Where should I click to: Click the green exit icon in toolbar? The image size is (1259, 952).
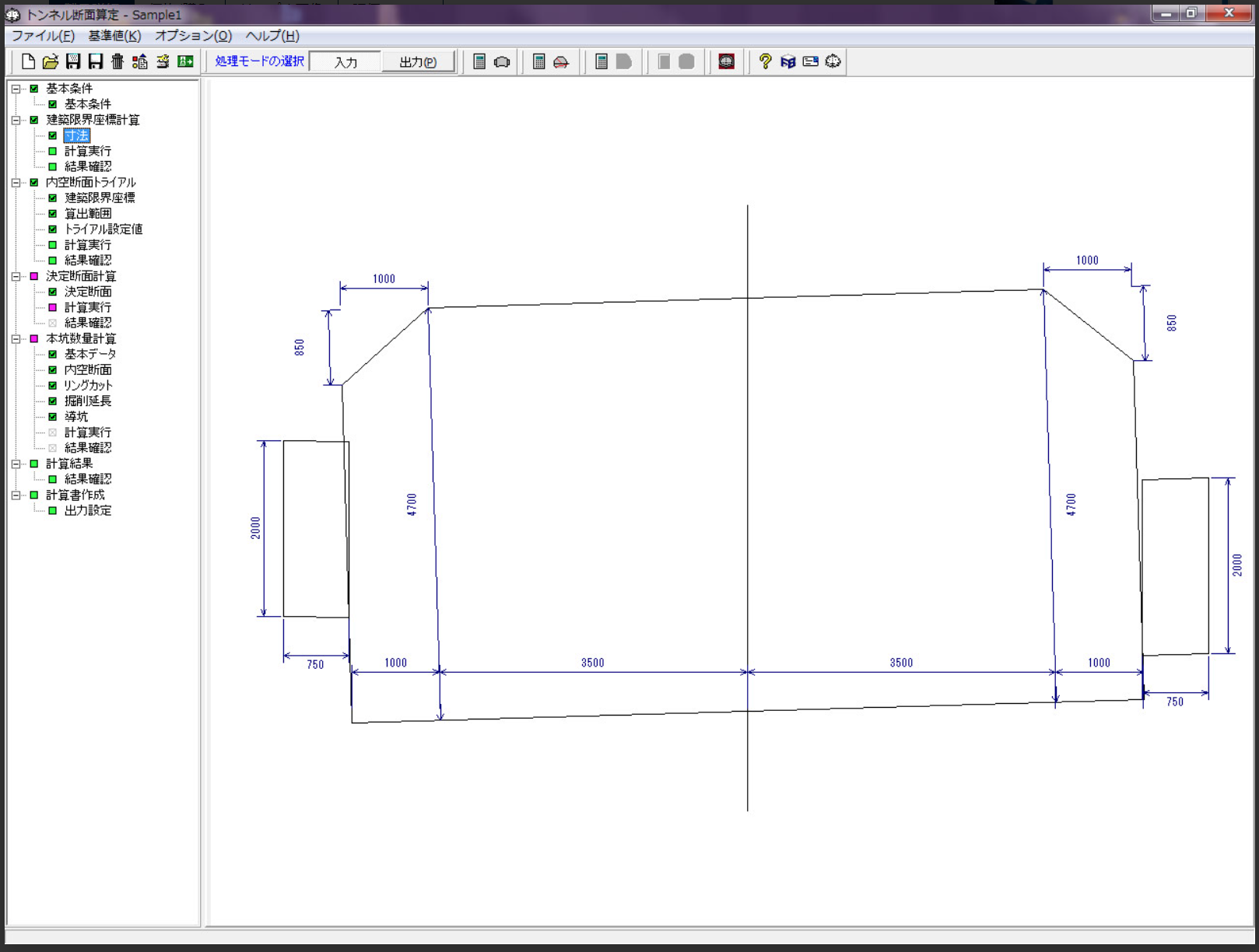(x=185, y=61)
